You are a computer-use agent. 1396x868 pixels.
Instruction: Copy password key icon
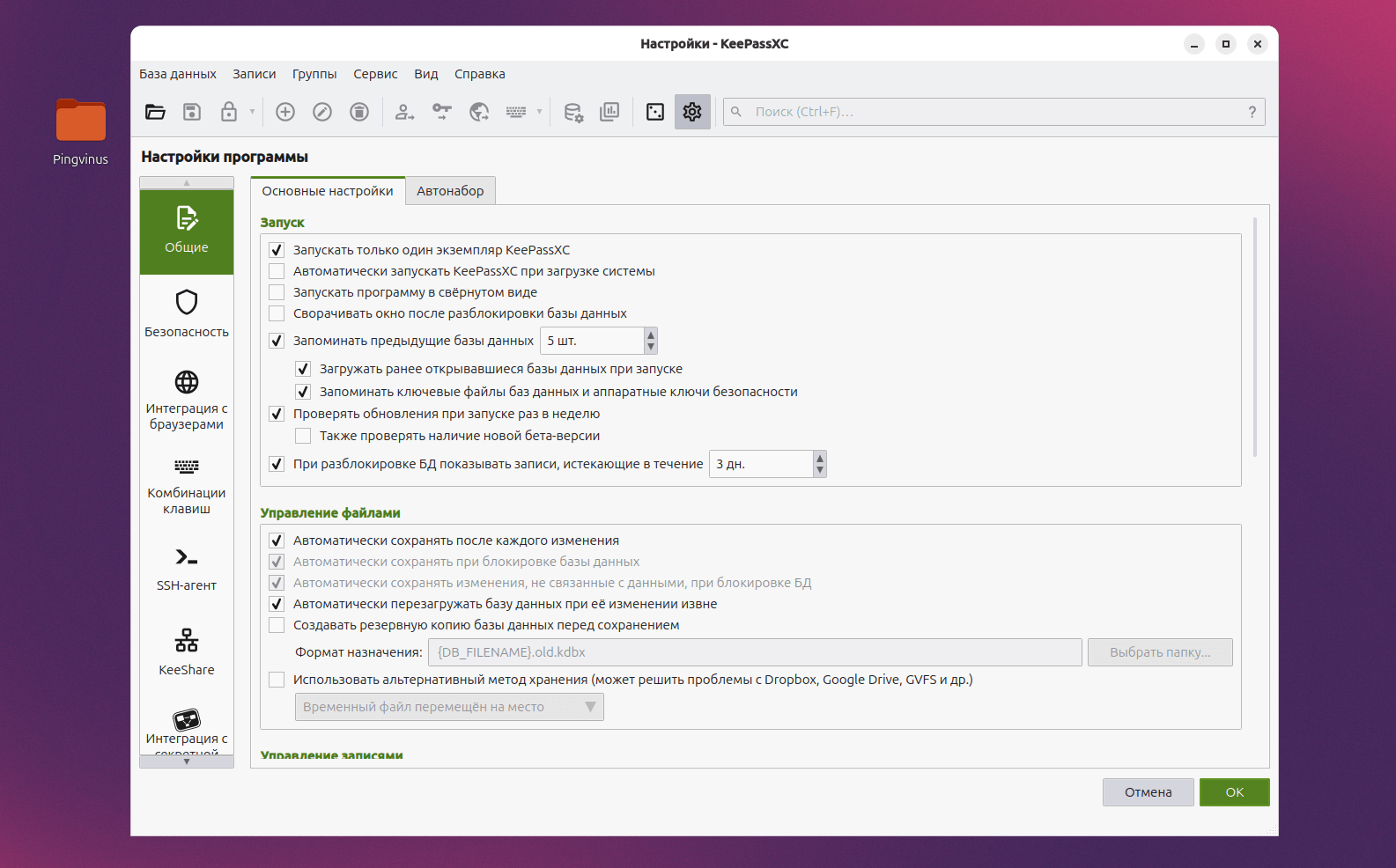click(442, 112)
